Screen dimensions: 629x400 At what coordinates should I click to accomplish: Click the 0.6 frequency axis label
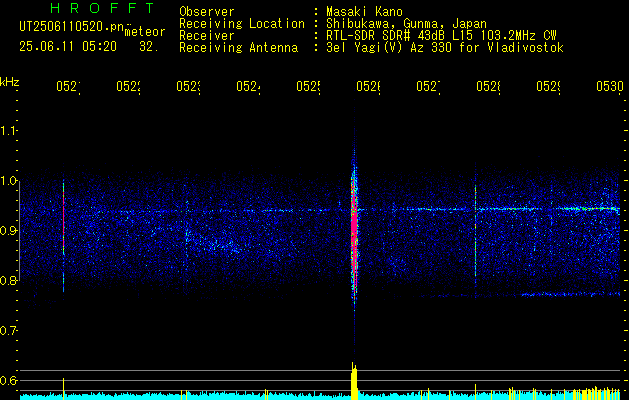(8, 380)
